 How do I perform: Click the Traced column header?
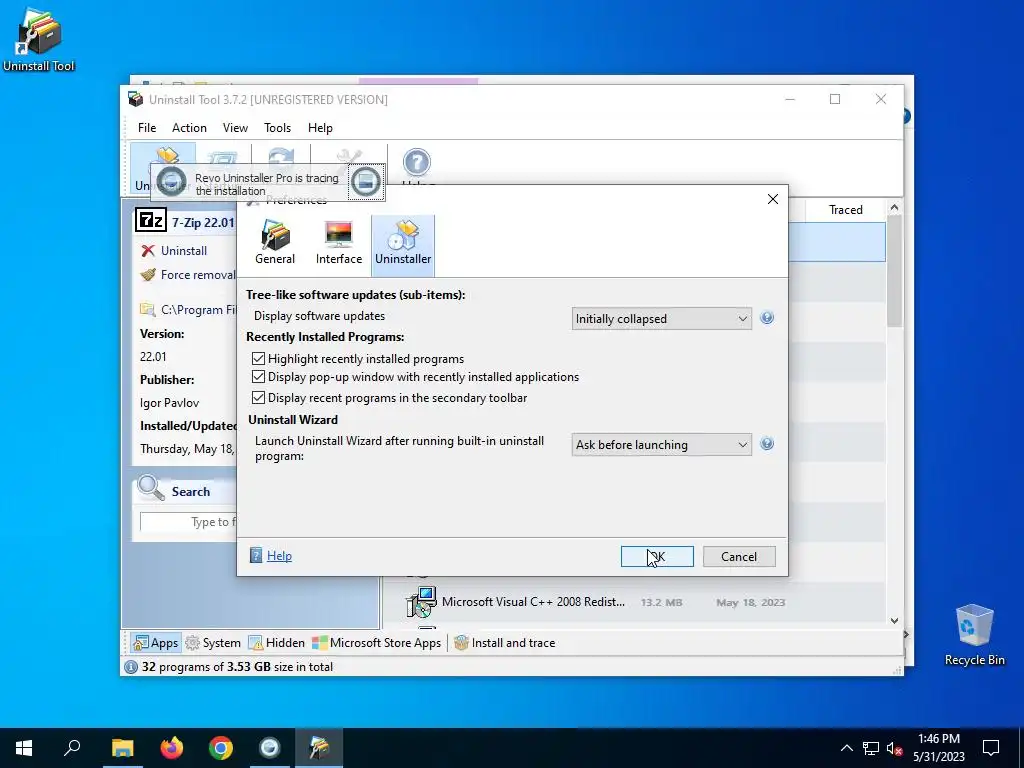click(846, 210)
